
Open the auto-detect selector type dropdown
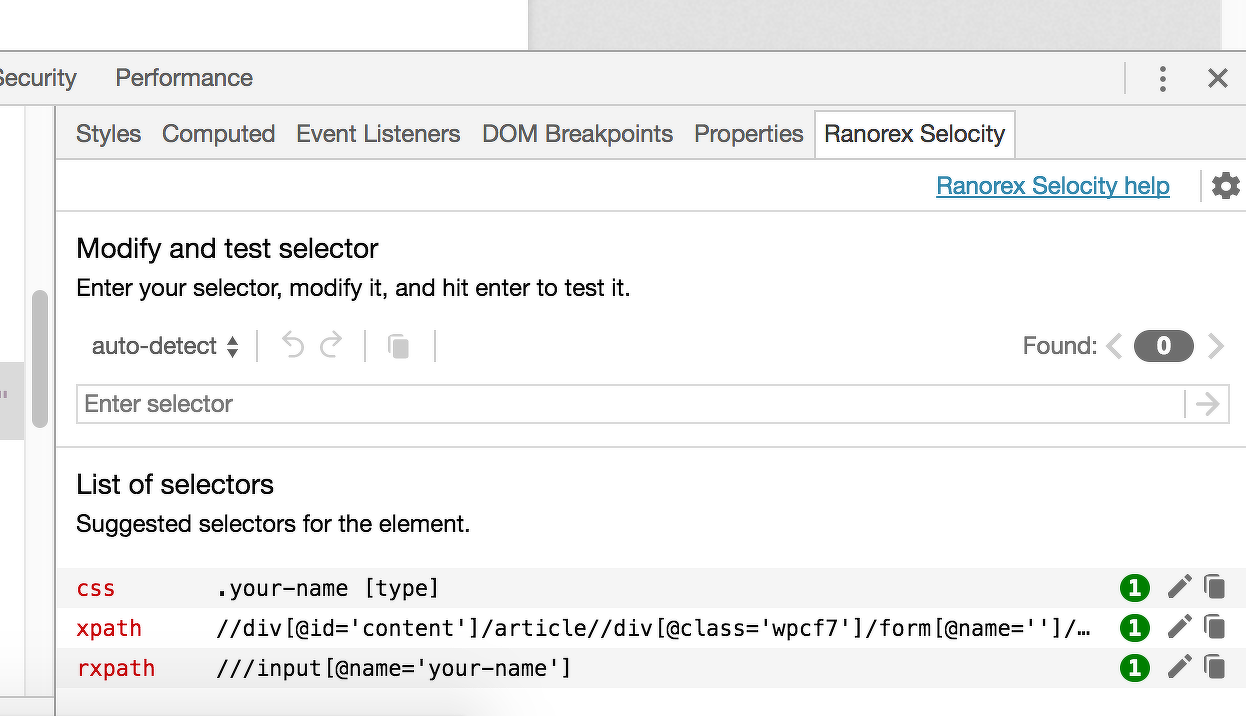click(x=165, y=346)
